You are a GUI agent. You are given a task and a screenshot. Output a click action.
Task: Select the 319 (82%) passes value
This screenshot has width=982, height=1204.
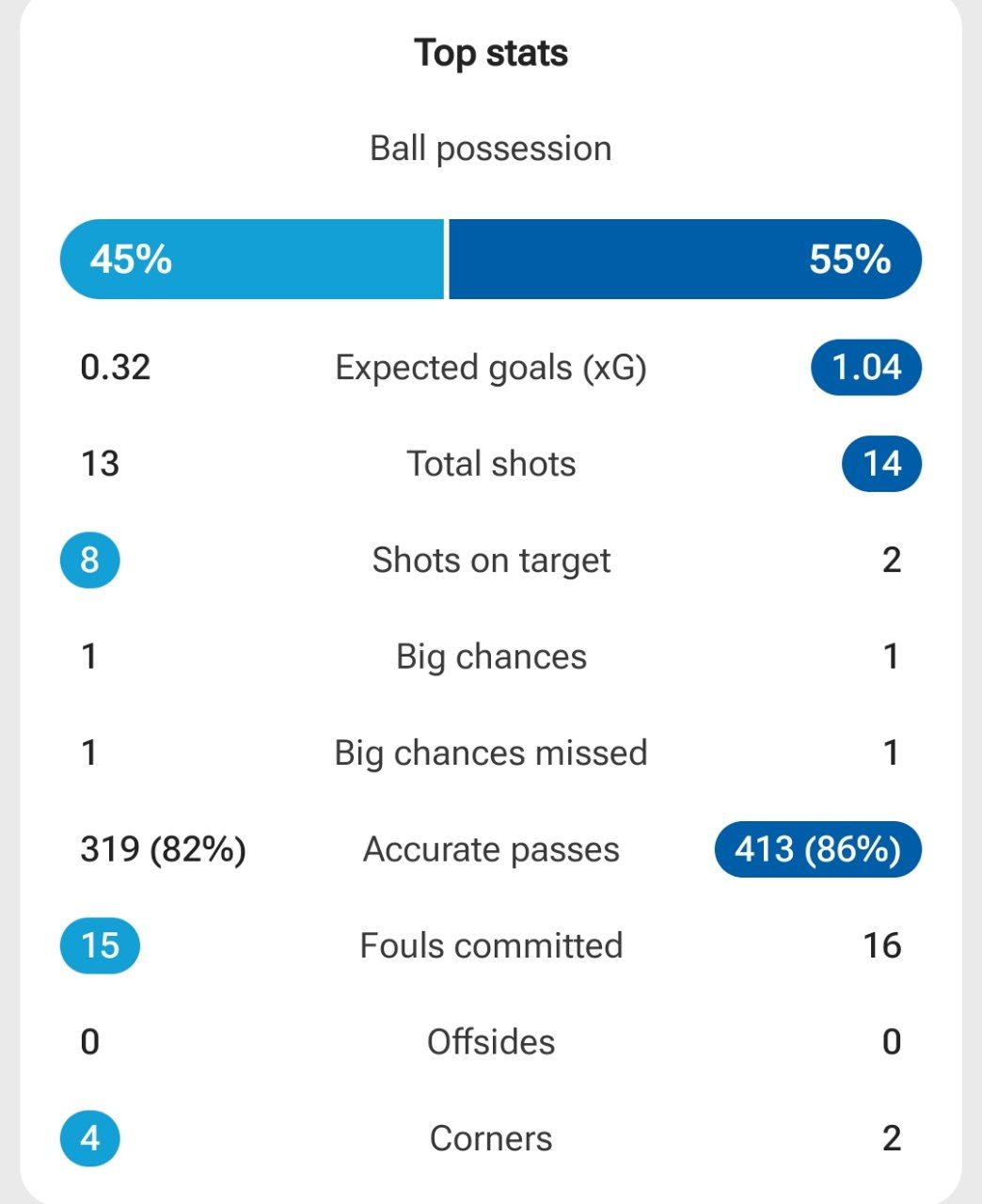(x=164, y=849)
